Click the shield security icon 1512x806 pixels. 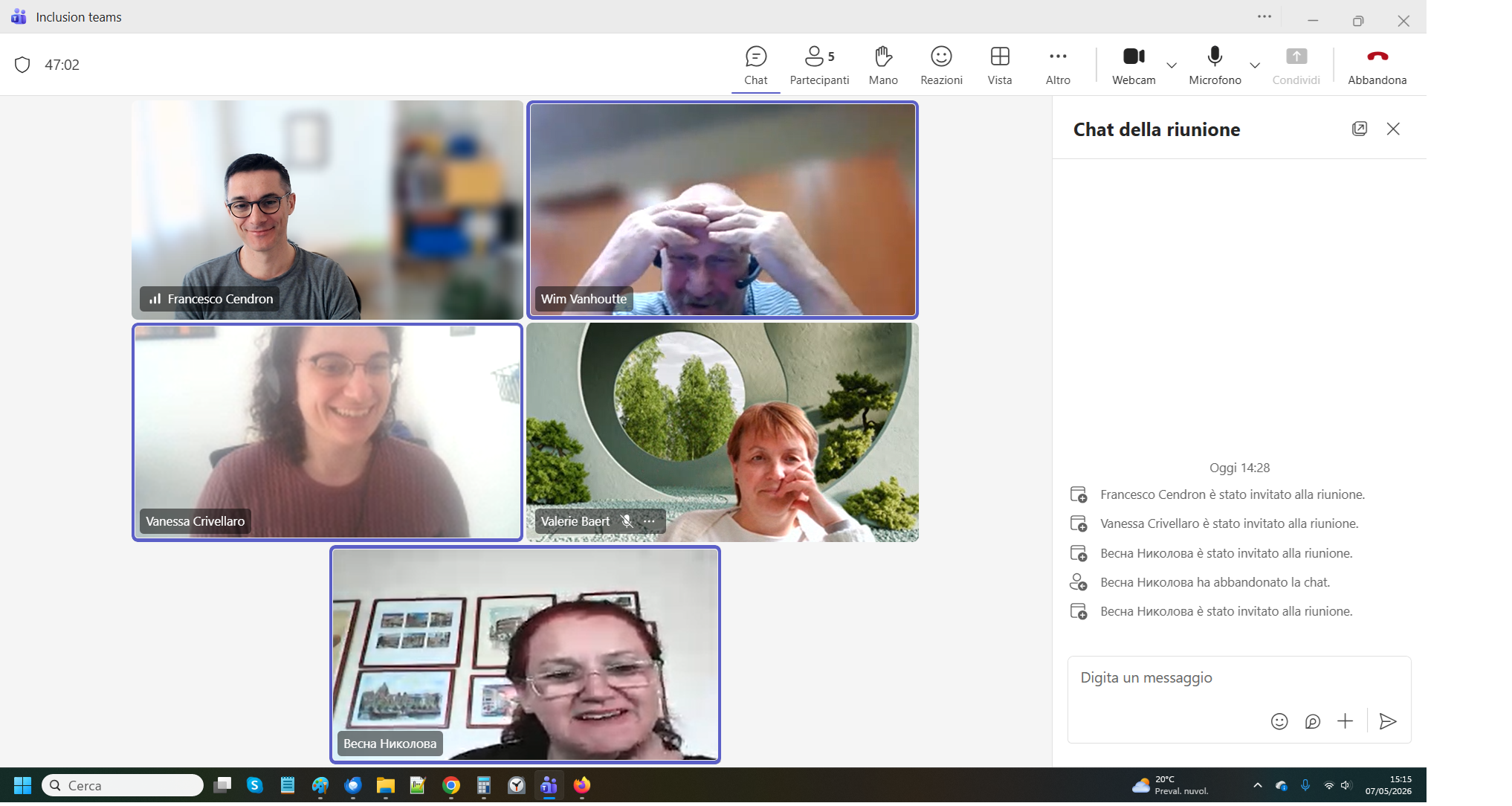click(22, 65)
